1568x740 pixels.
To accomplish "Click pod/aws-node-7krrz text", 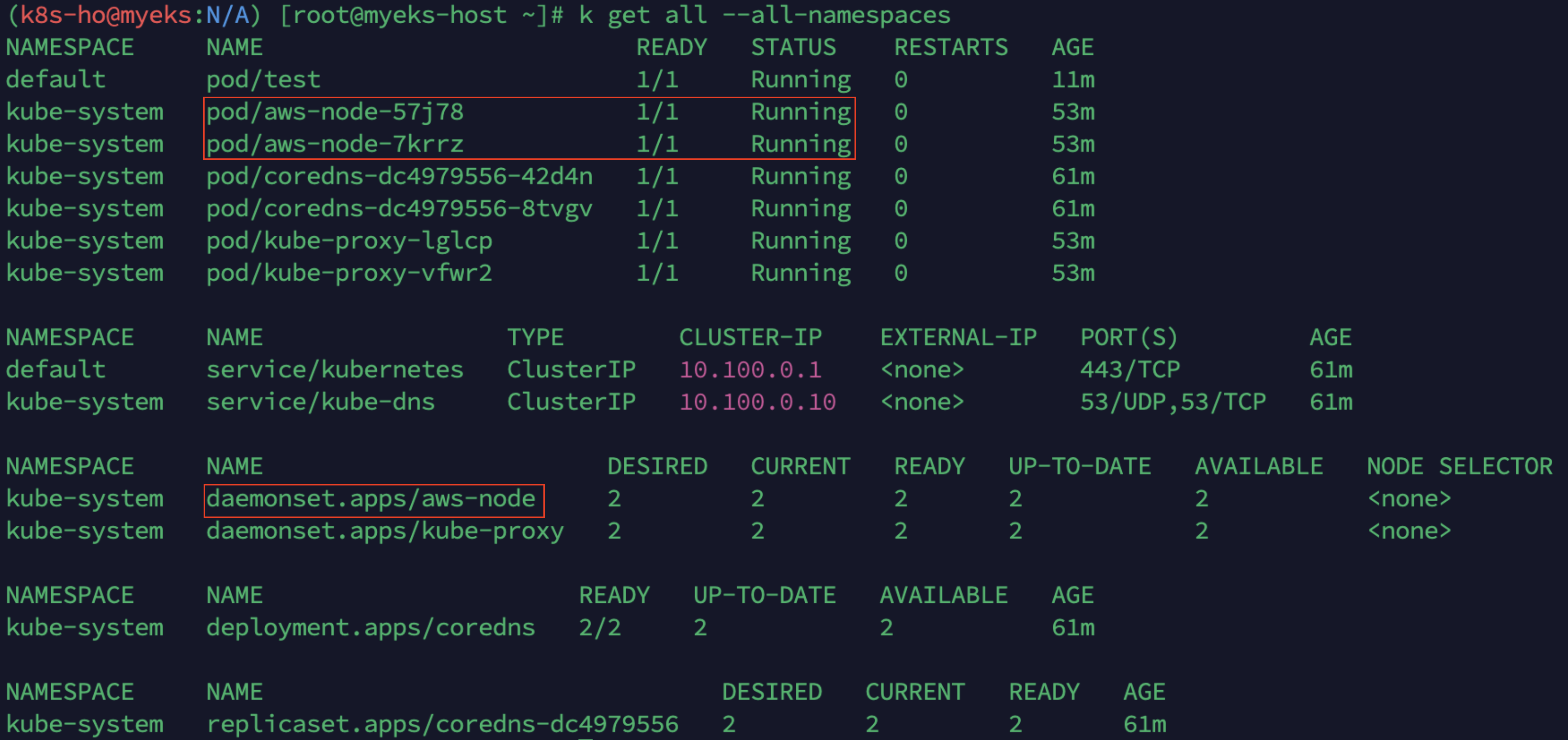I will coord(335,145).
